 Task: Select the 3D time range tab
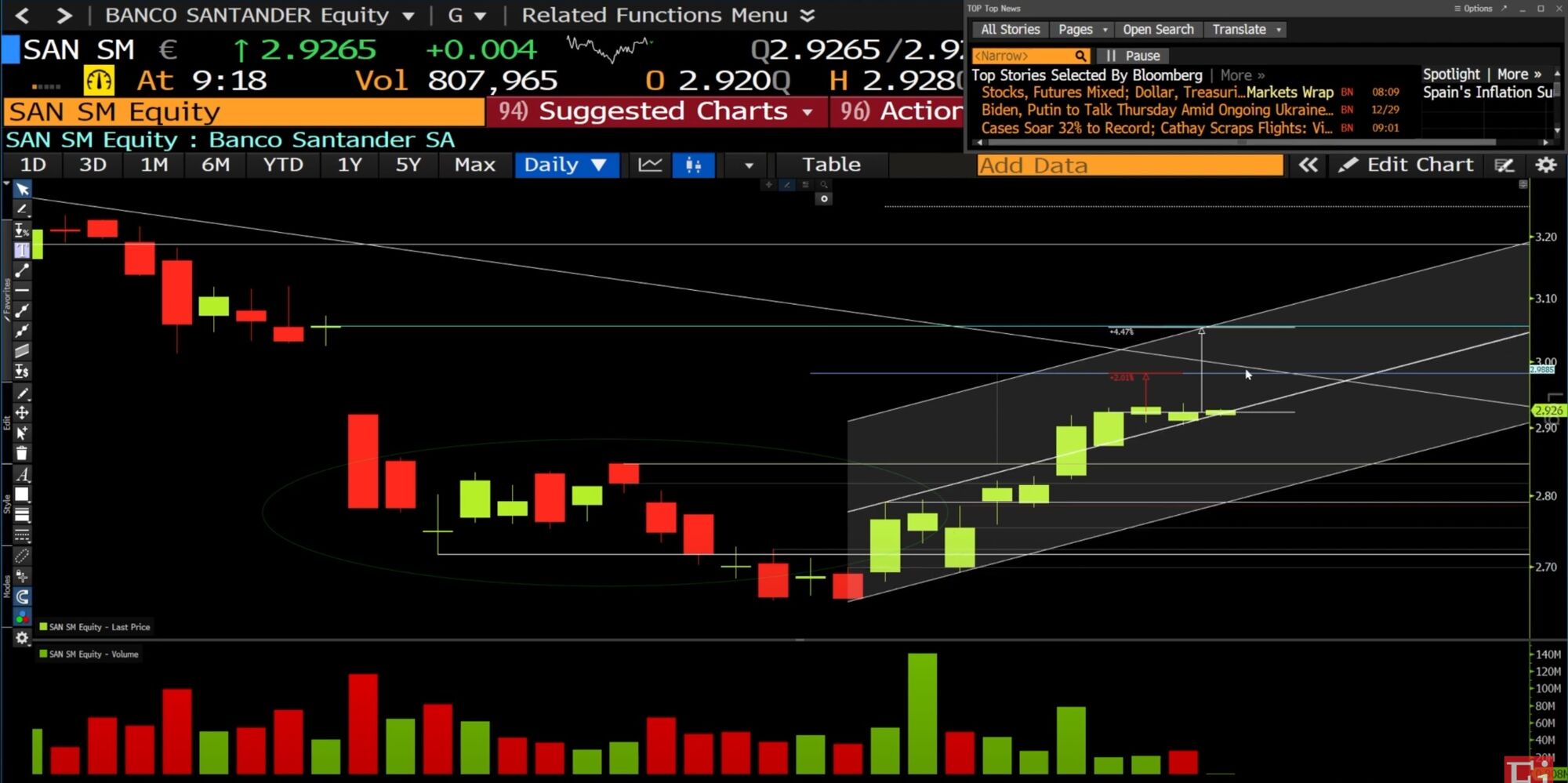pos(93,165)
